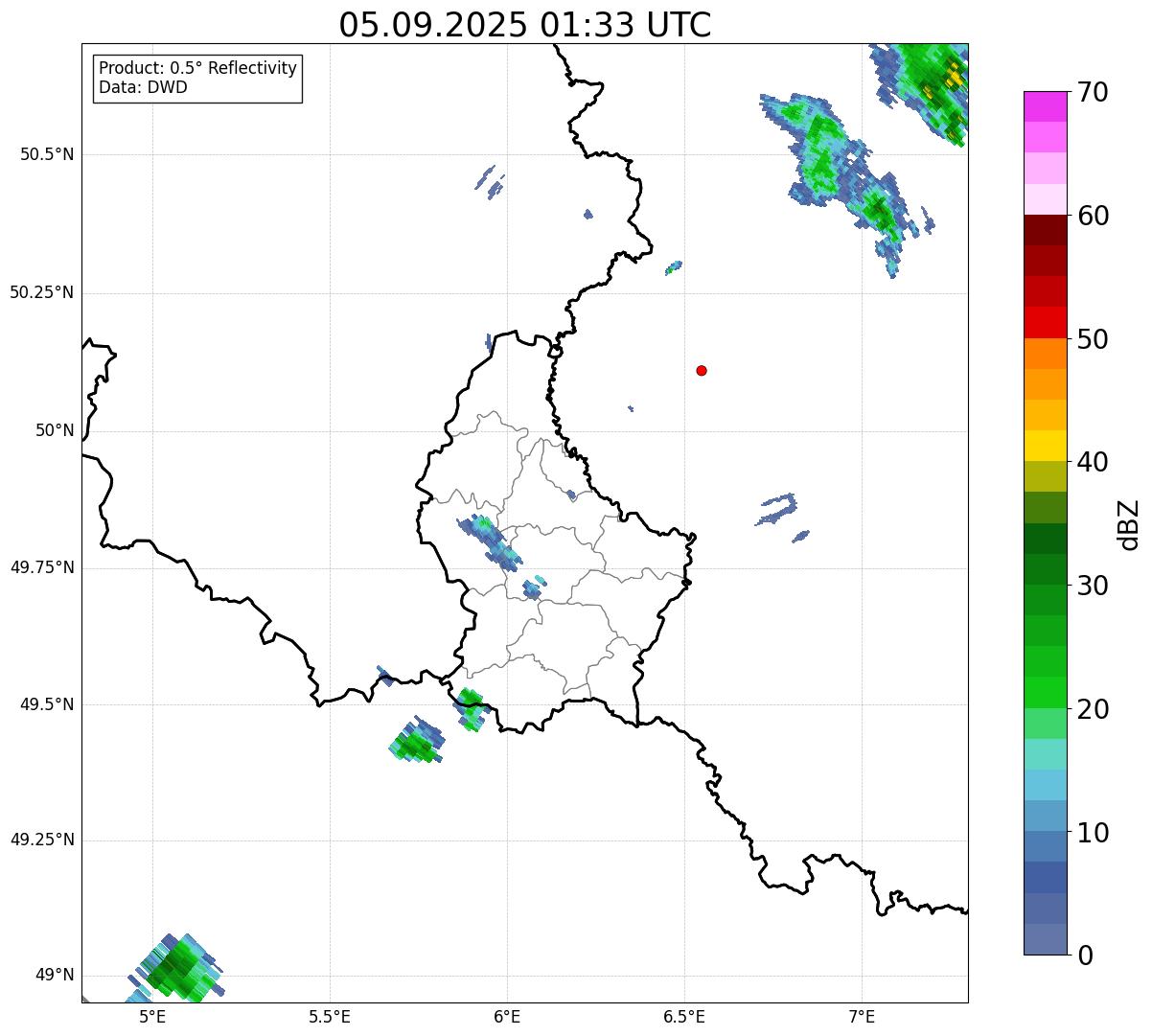Image resolution: width=1152 pixels, height=1036 pixels.
Task: Click the colorbar tick label 70
Action: click(1093, 92)
